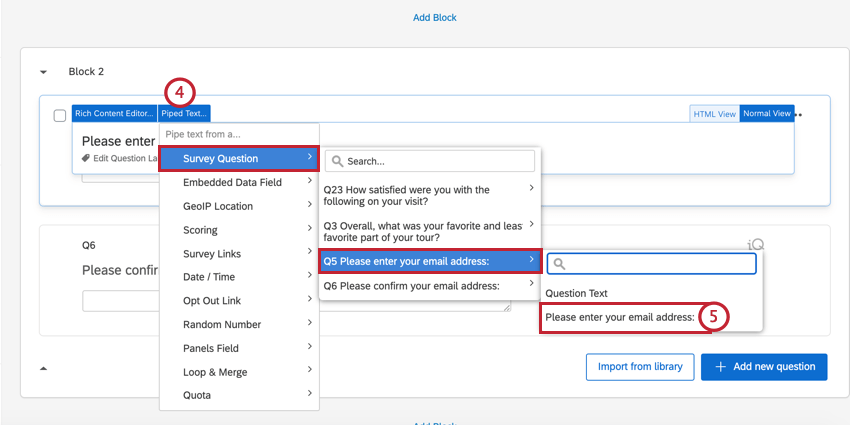Viewport: 850px width, 425px height.
Task: Click the tag icon beside Edit Question Label
Action: [86, 158]
